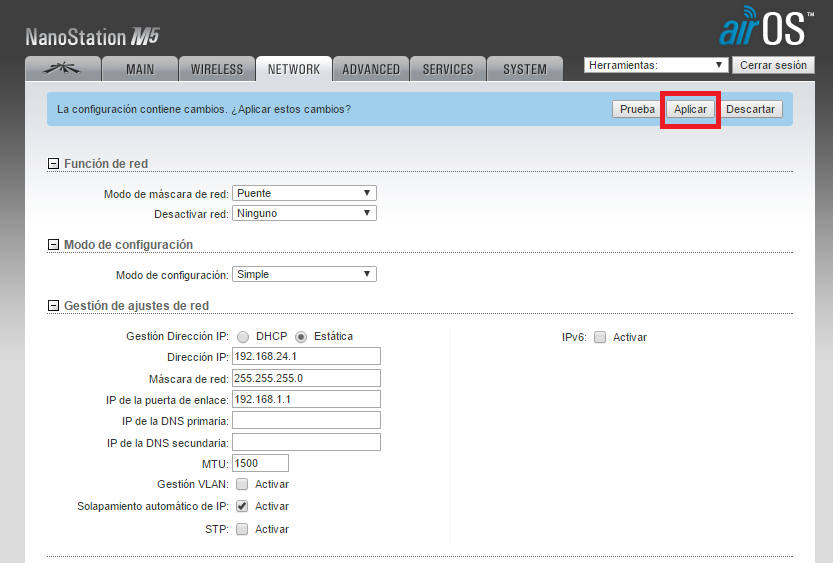Collapse the Modo de configuración section
The width and height of the screenshot is (833, 563).
pyautogui.click(x=53, y=244)
